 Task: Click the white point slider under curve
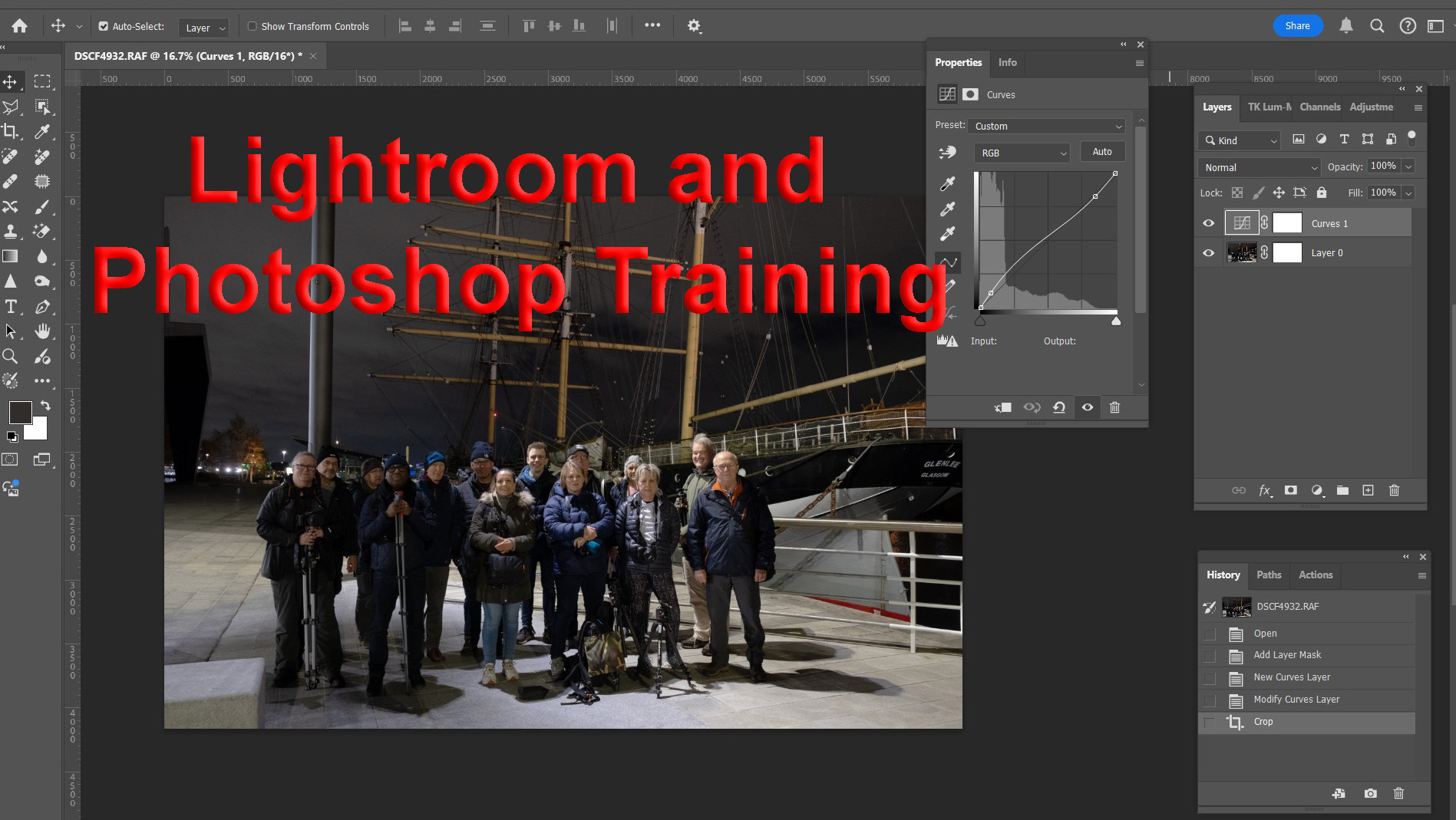[x=1116, y=321]
